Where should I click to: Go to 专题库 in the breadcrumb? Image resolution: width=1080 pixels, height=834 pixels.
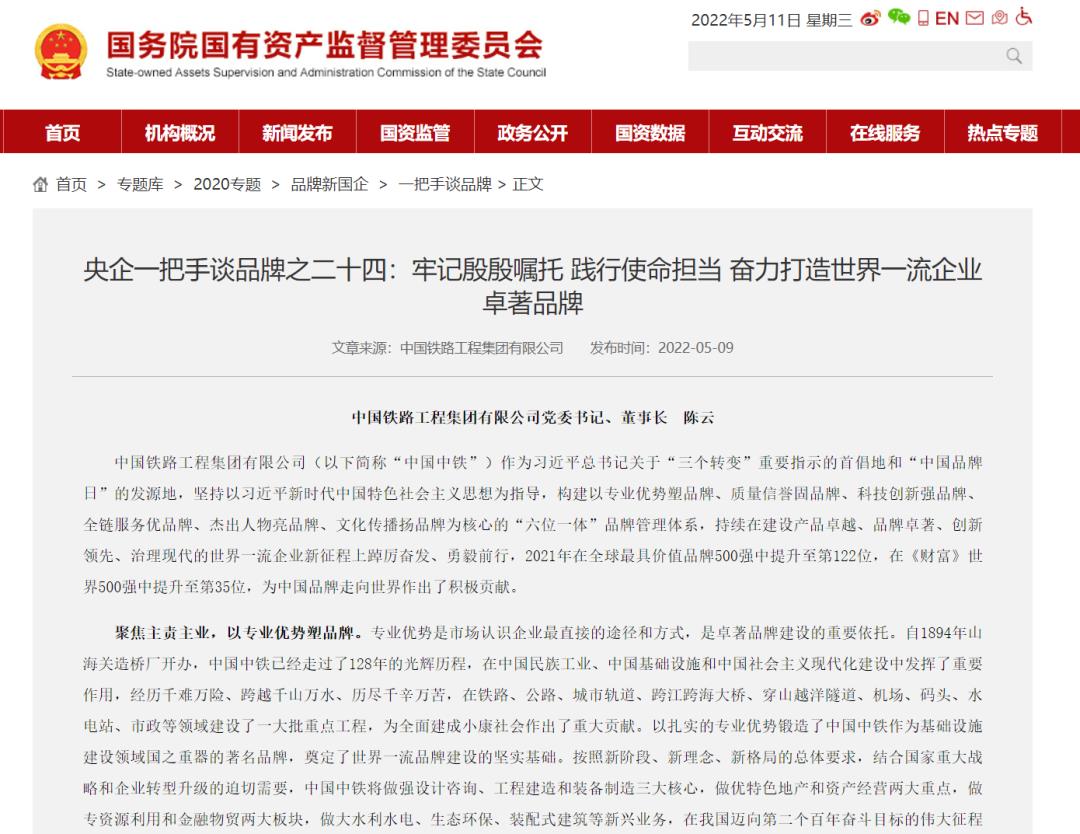coord(140,184)
